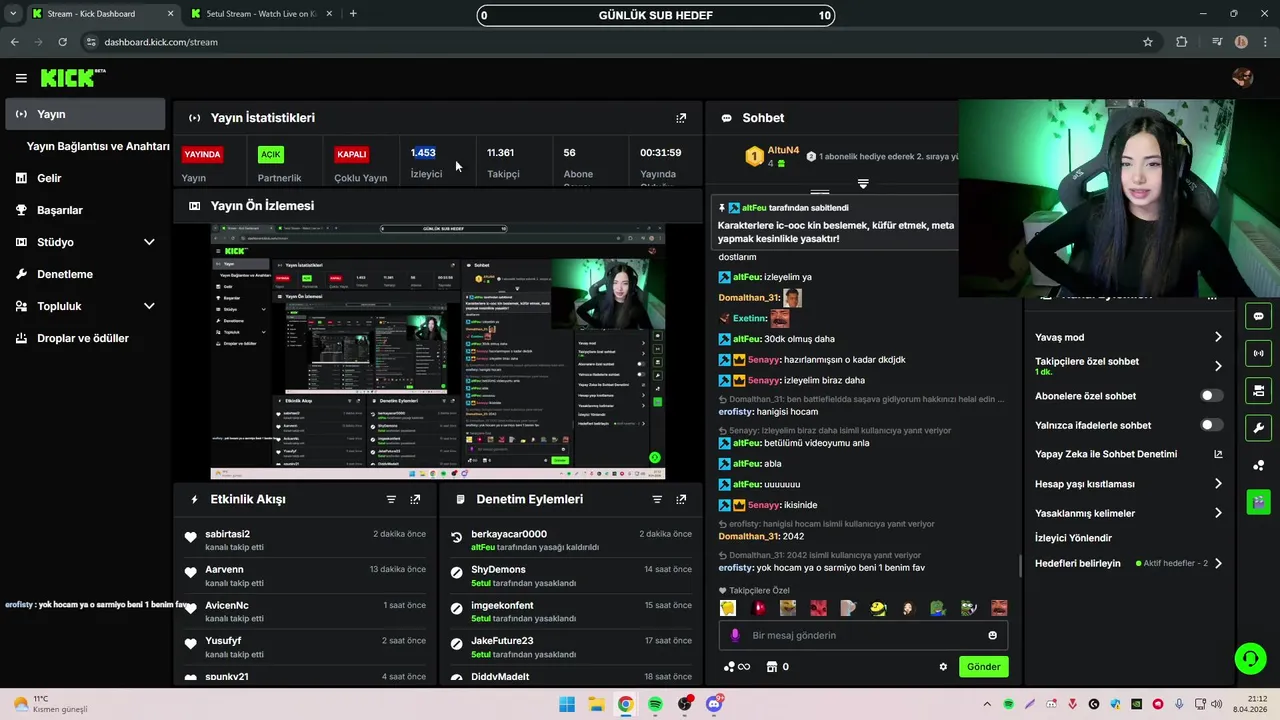Type in the Bir mesaj gönderin field
Image resolution: width=1280 pixels, height=720 pixels.
863,635
